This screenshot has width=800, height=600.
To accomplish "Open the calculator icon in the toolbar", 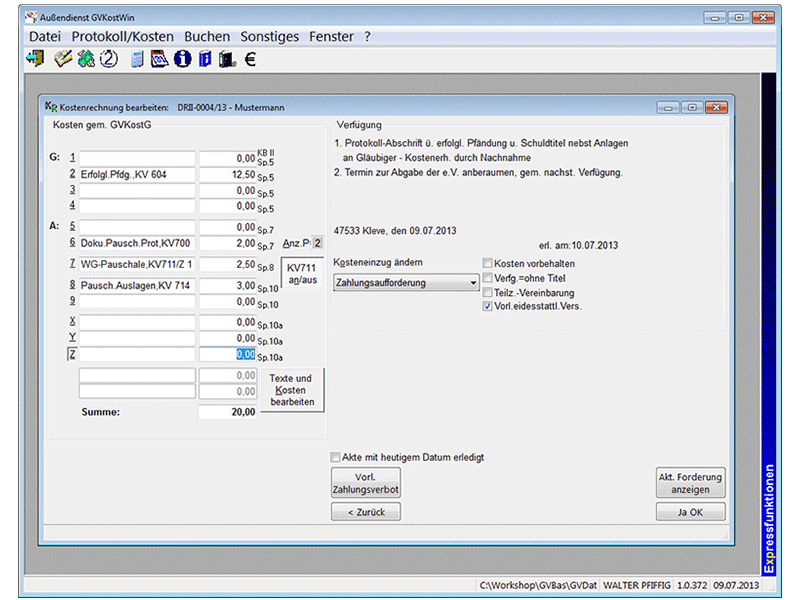I will [x=138, y=59].
